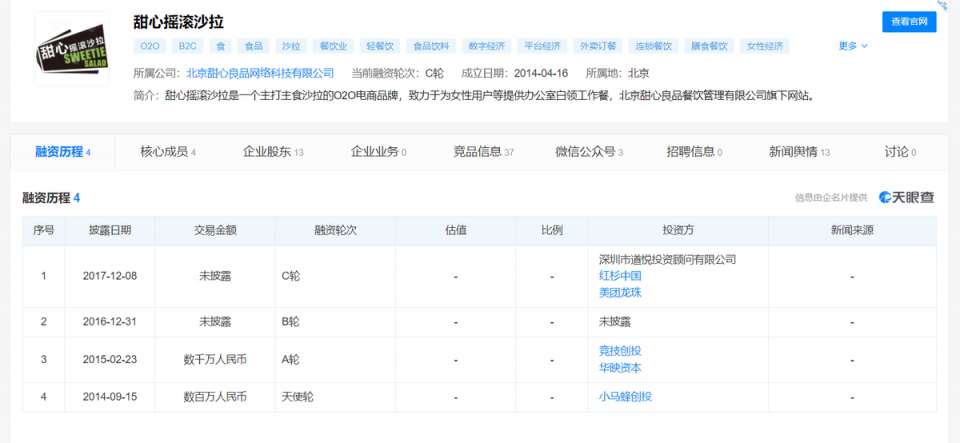The height and width of the screenshot is (443, 960).
Task: Go to the 新闻舆情 tab
Action: 799,152
